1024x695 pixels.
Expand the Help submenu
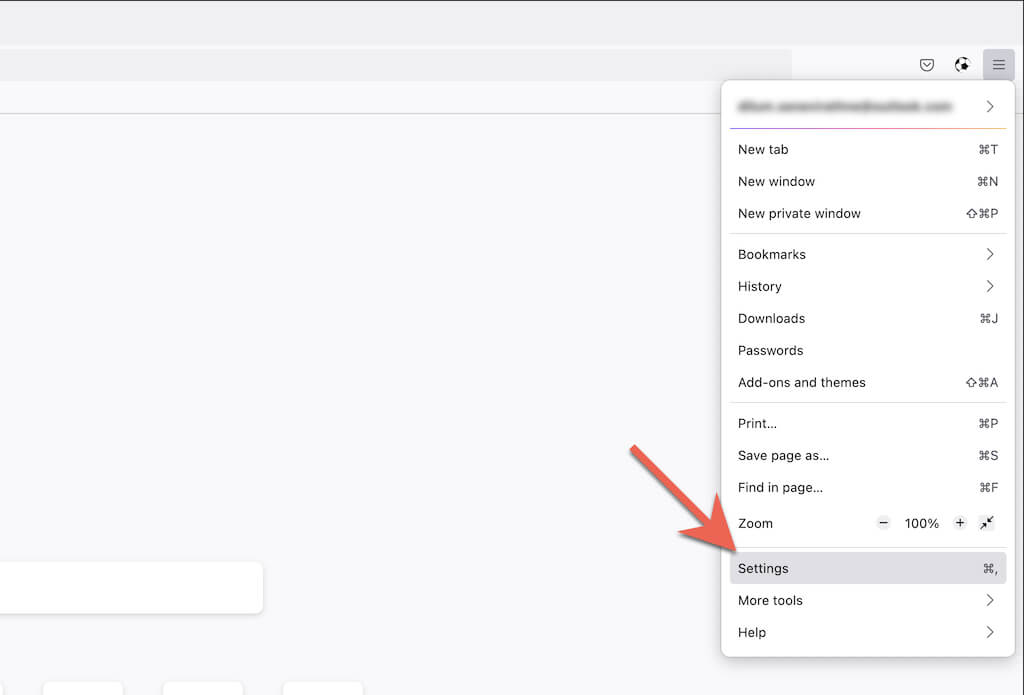(x=865, y=632)
